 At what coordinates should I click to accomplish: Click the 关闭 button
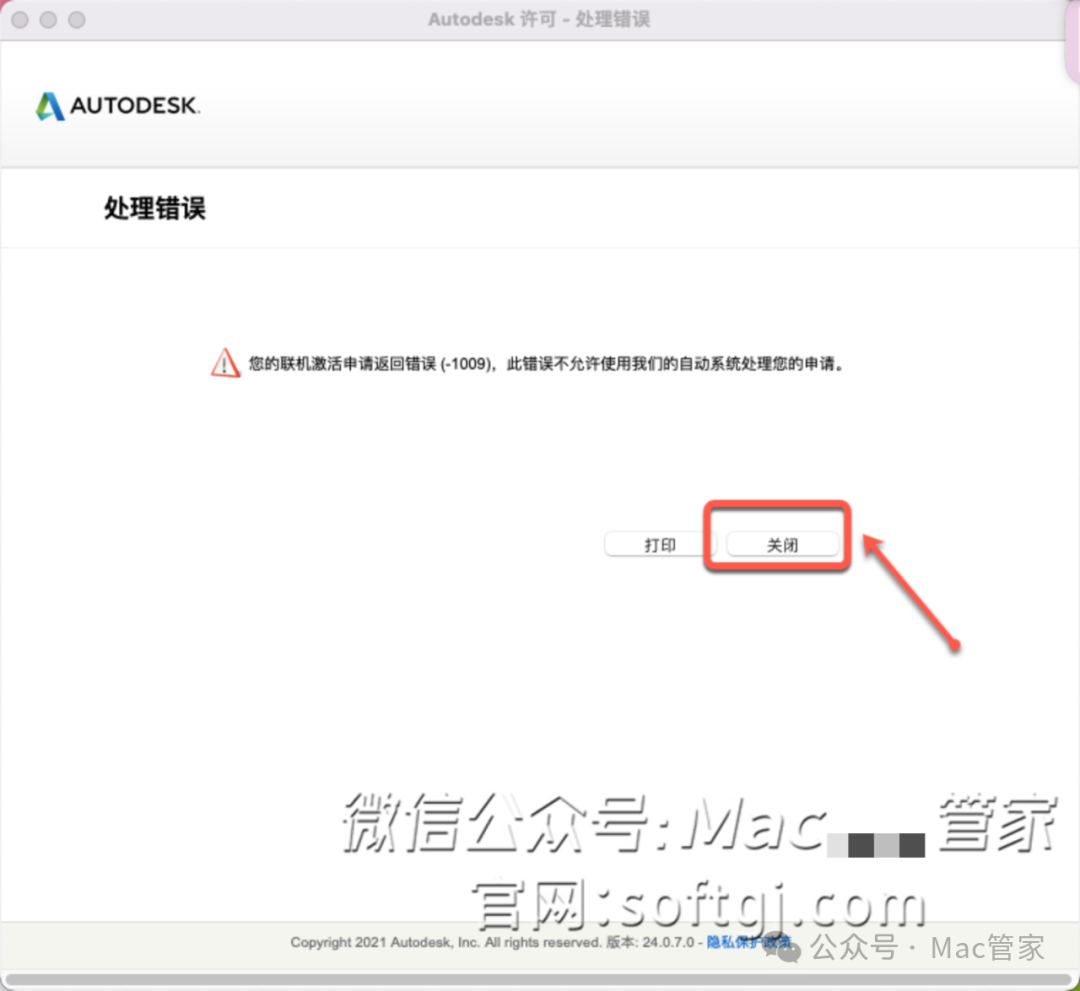(782, 545)
